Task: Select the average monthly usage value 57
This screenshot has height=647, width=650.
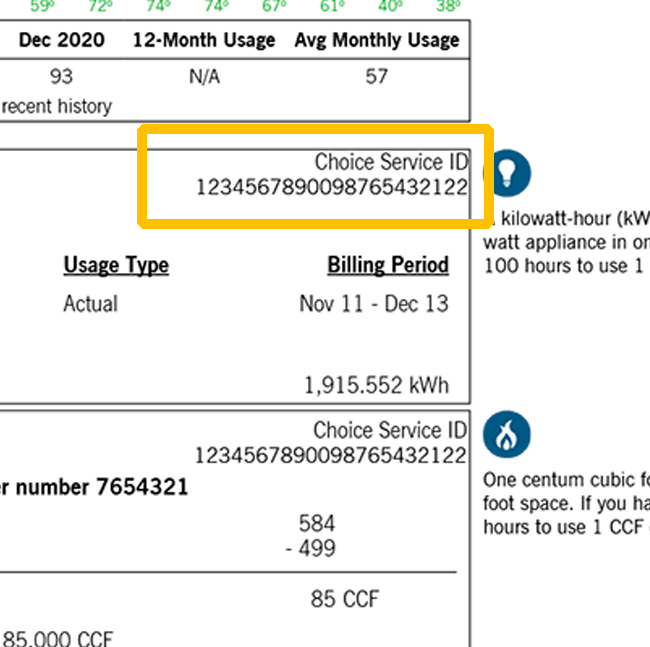Action: point(377,76)
